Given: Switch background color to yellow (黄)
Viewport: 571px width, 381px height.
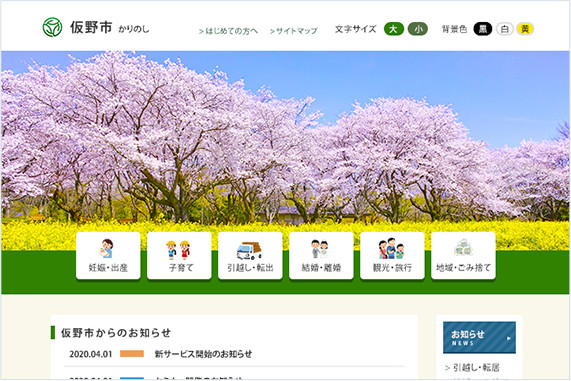Looking at the screenshot, I should pos(525,29).
